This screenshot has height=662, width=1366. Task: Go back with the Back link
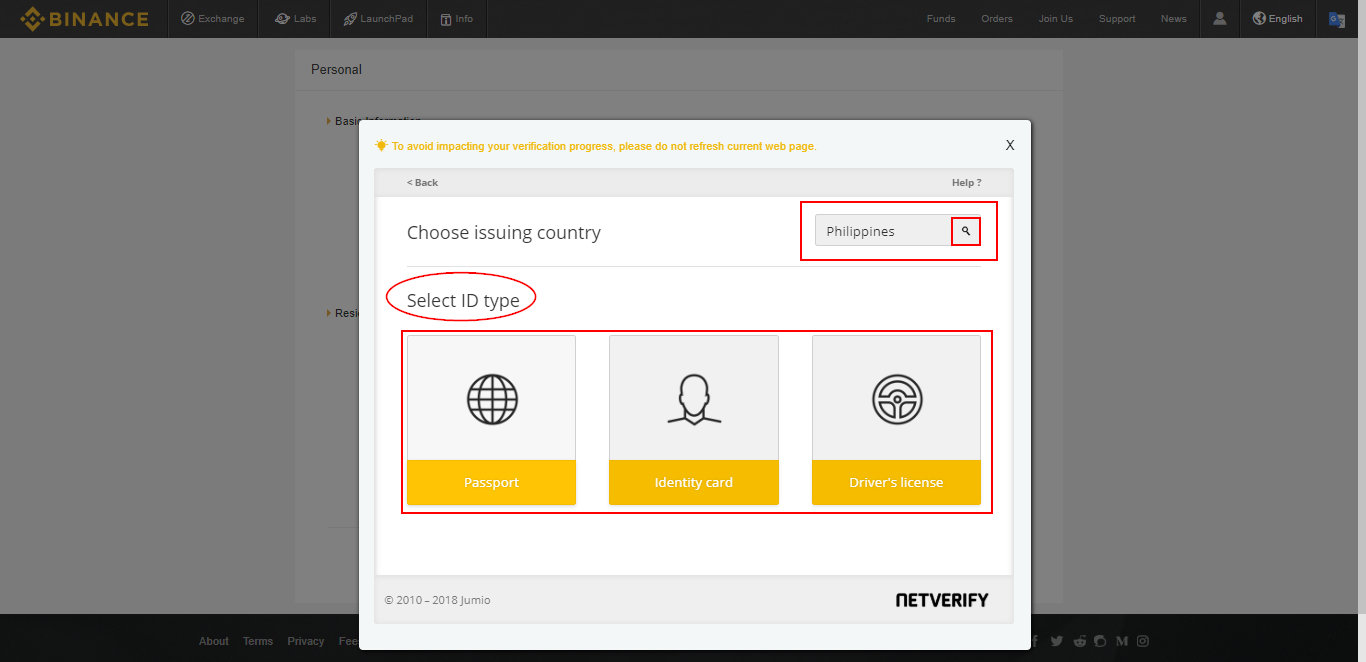[x=422, y=183]
